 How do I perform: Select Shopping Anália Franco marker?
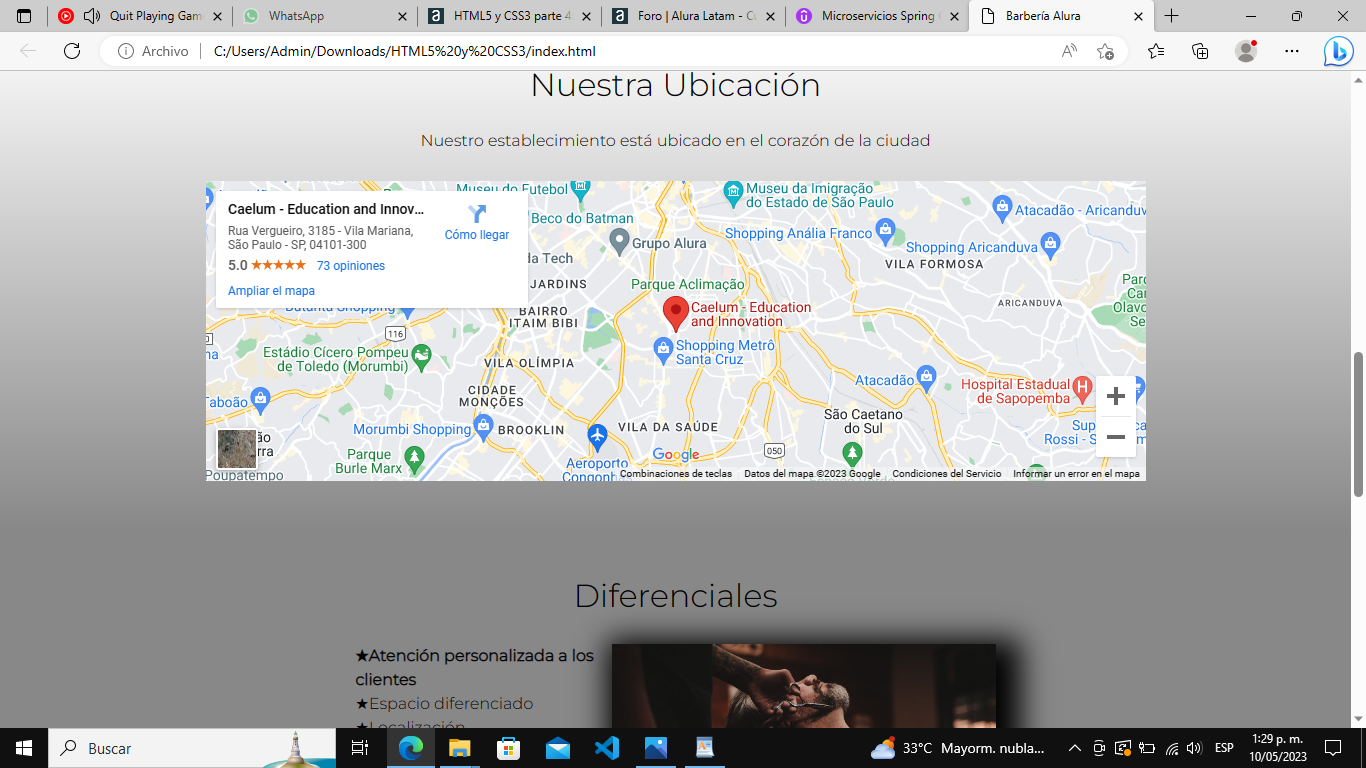[885, 231]
